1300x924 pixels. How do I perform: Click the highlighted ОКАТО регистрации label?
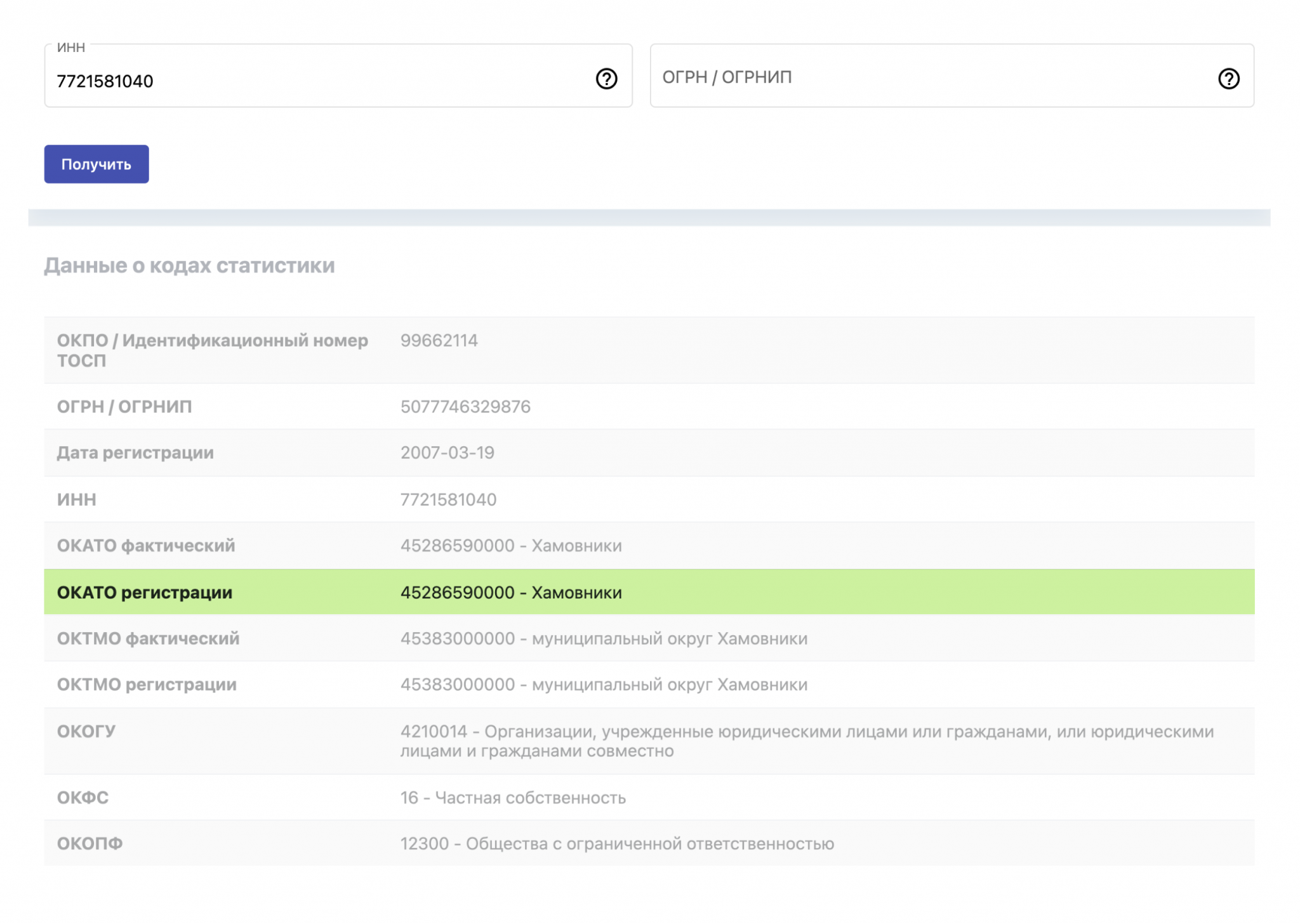pyautogui.click(x=145, y=593)
